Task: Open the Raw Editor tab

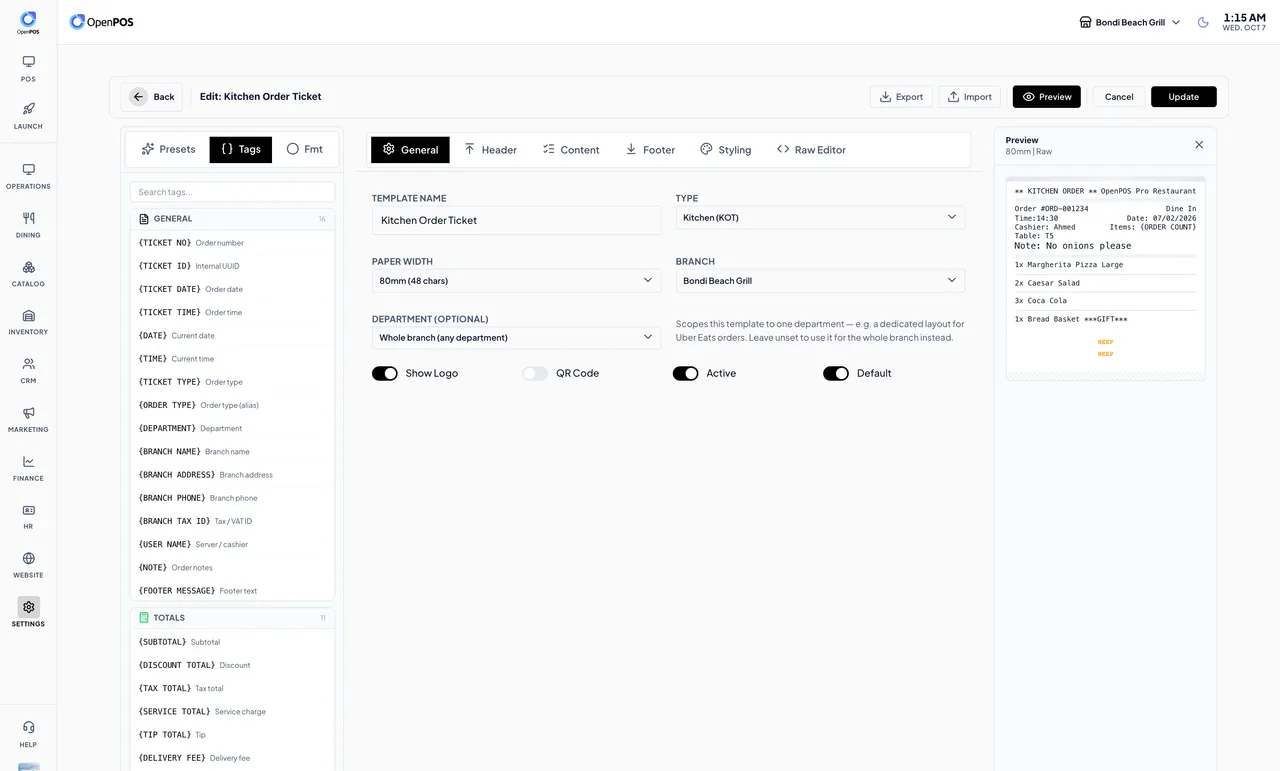Action: click(x=811, y=150)
